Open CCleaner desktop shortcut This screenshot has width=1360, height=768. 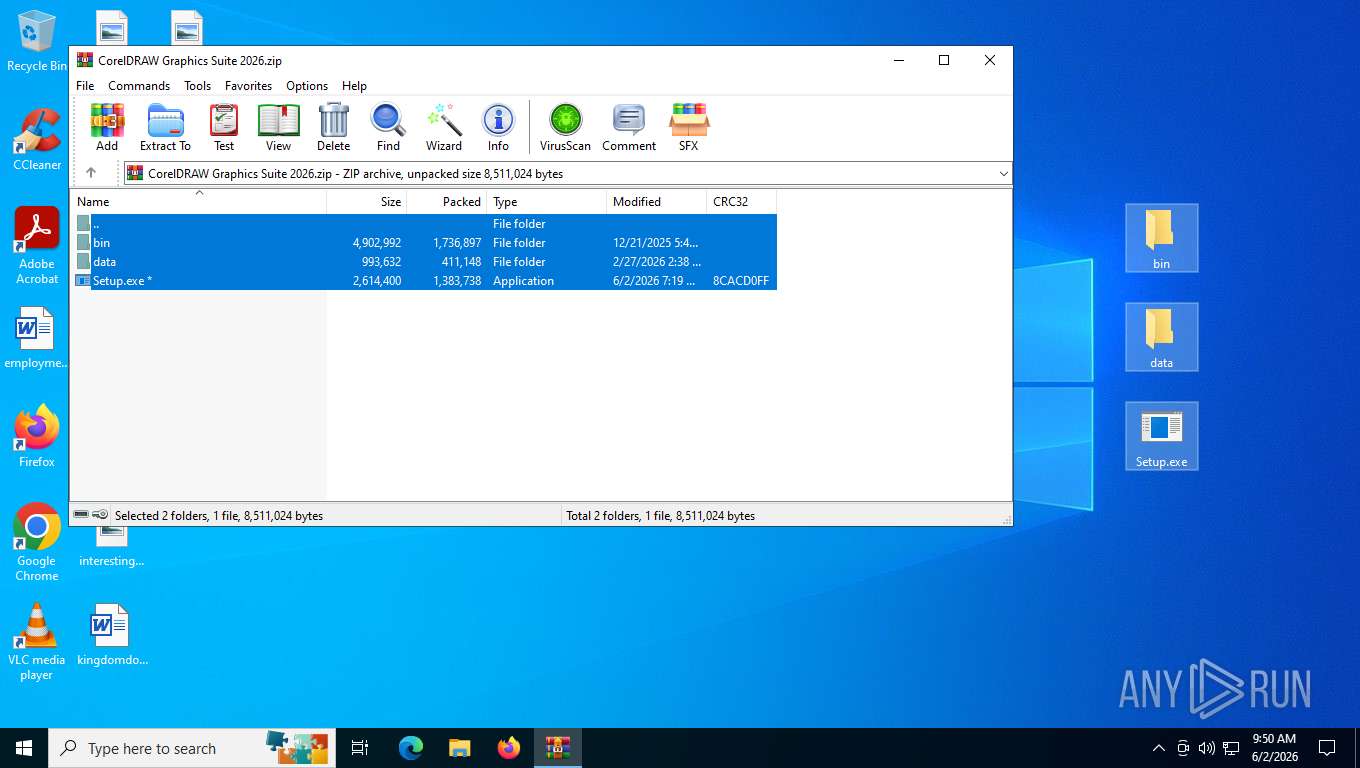pyautogui.click(x=37, y=139)
